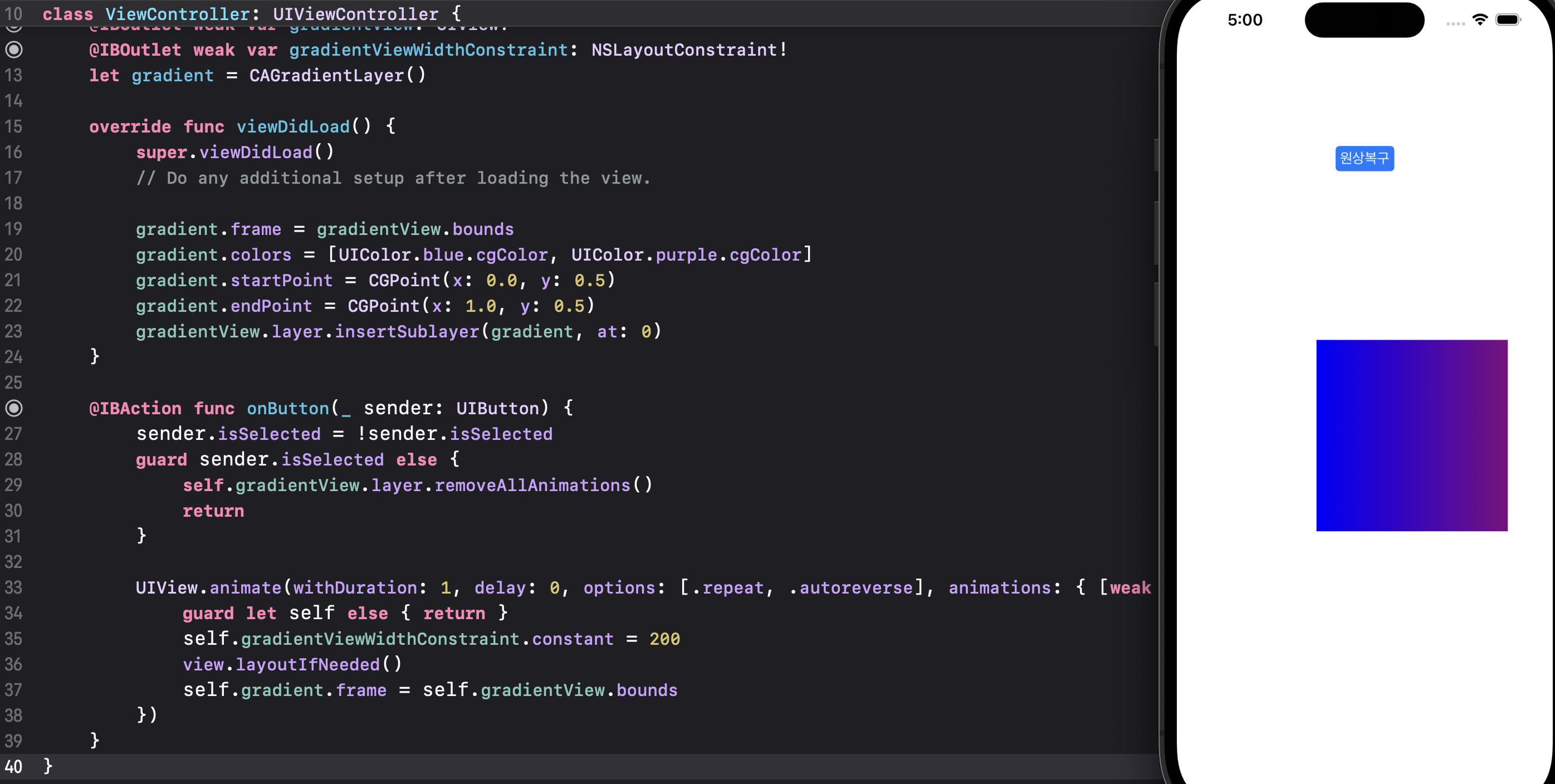
Task: Click the cellular signal dots in status bar
Action: 1455,23
